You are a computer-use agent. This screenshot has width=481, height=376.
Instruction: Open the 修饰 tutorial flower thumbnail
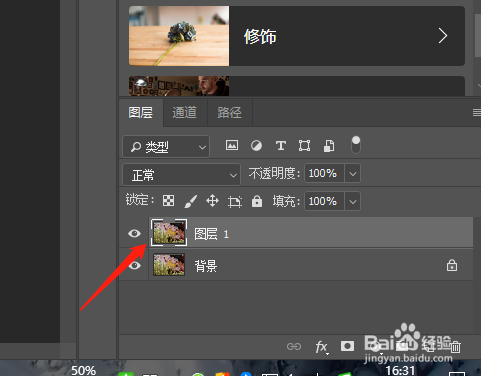pyautogui.click(x=179, y=36)
